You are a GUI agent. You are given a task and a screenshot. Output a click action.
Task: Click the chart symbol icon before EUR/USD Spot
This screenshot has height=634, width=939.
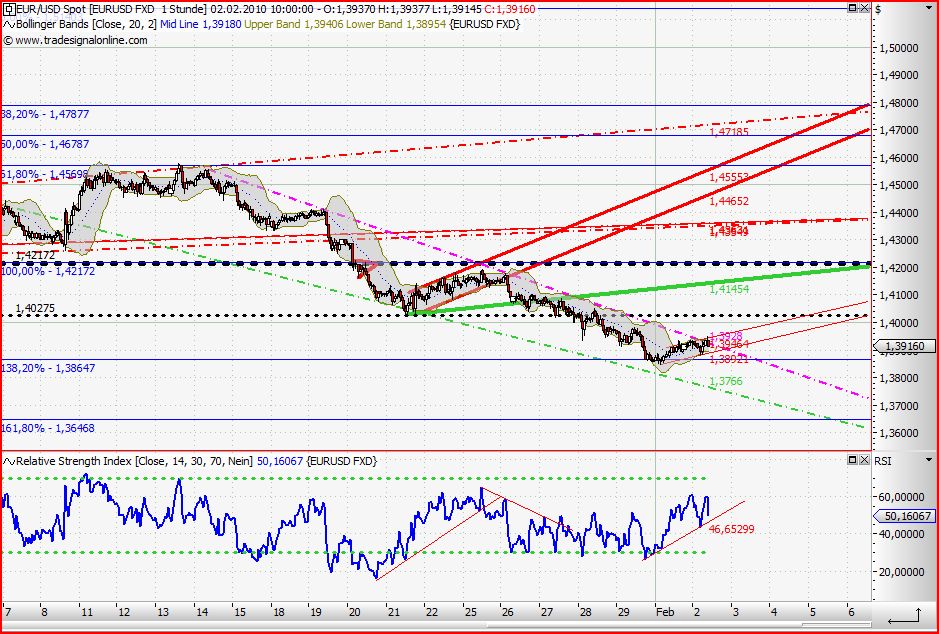coord(8,9)
